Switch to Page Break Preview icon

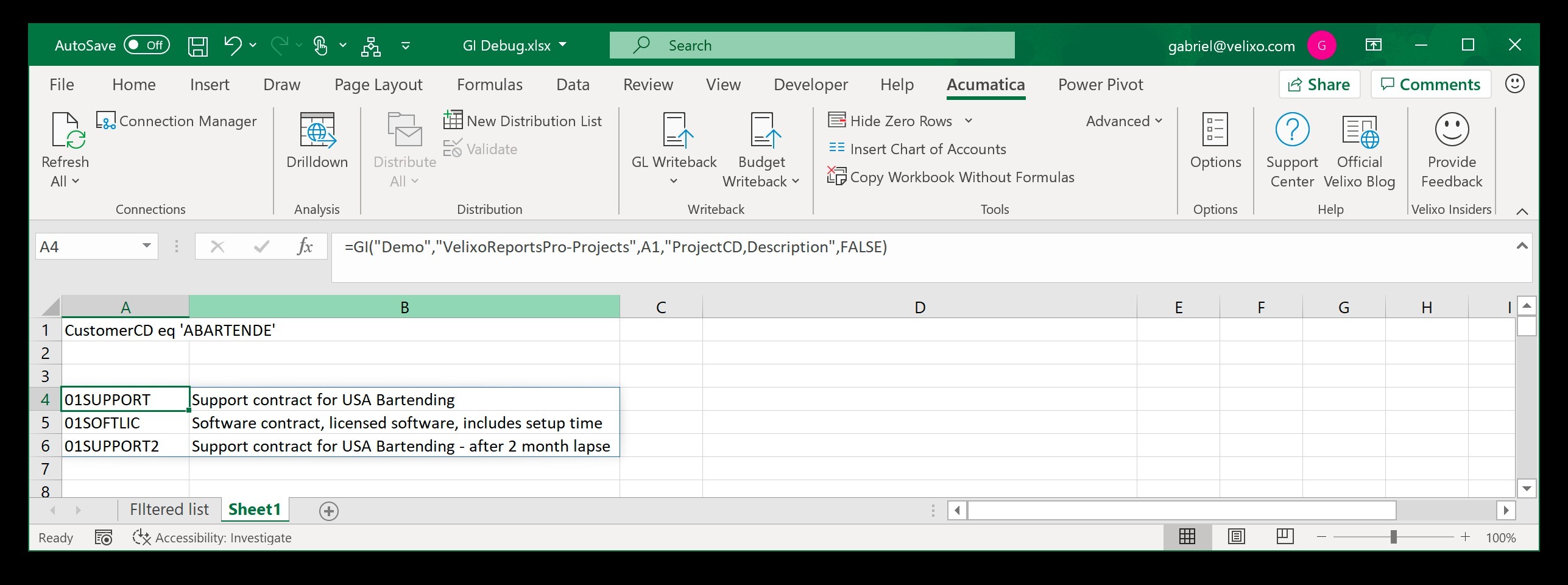pyautogui.click(x=1285, y=537)
